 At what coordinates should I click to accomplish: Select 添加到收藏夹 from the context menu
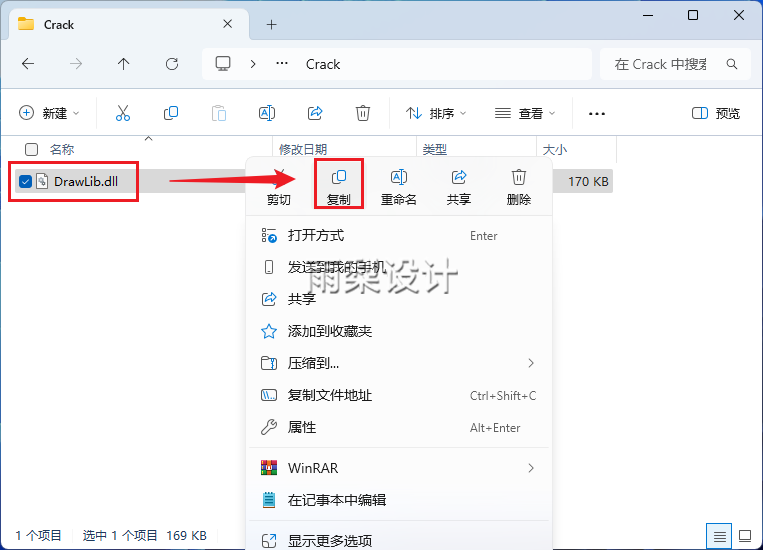[399, 331]
